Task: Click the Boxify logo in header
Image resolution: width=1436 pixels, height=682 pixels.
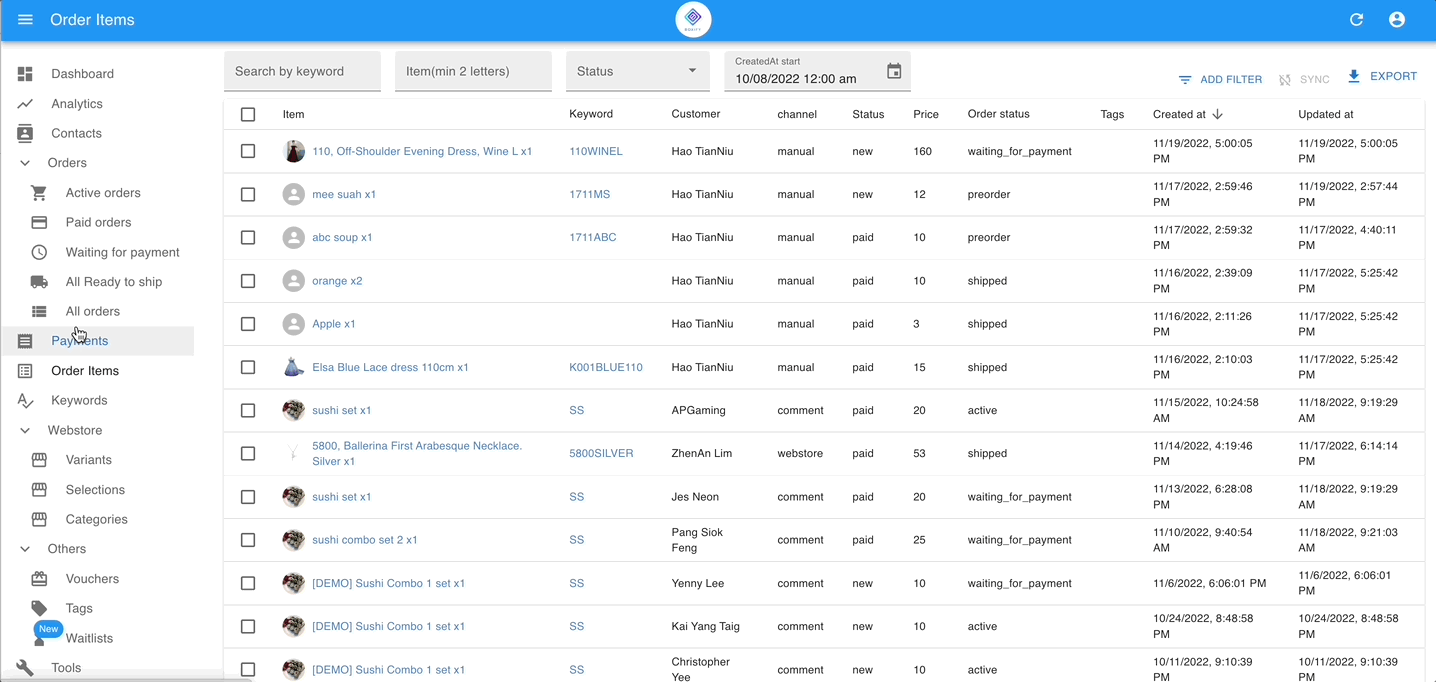Action: pos(693,20)
